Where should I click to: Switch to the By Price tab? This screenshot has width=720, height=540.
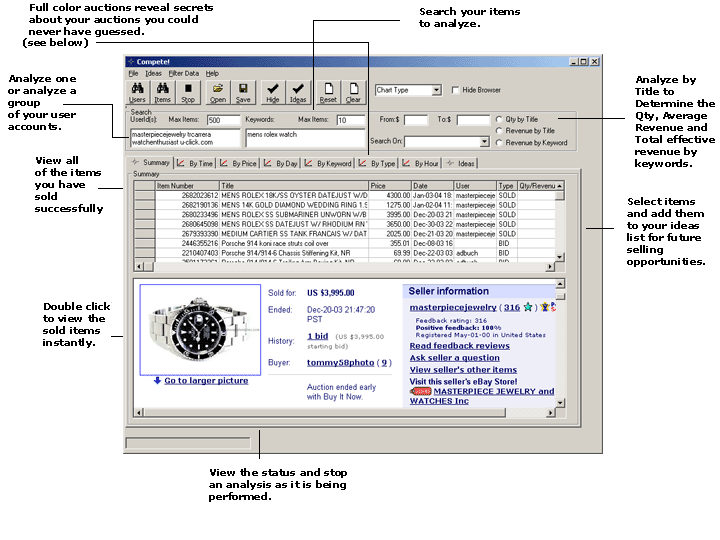[238, 163]
